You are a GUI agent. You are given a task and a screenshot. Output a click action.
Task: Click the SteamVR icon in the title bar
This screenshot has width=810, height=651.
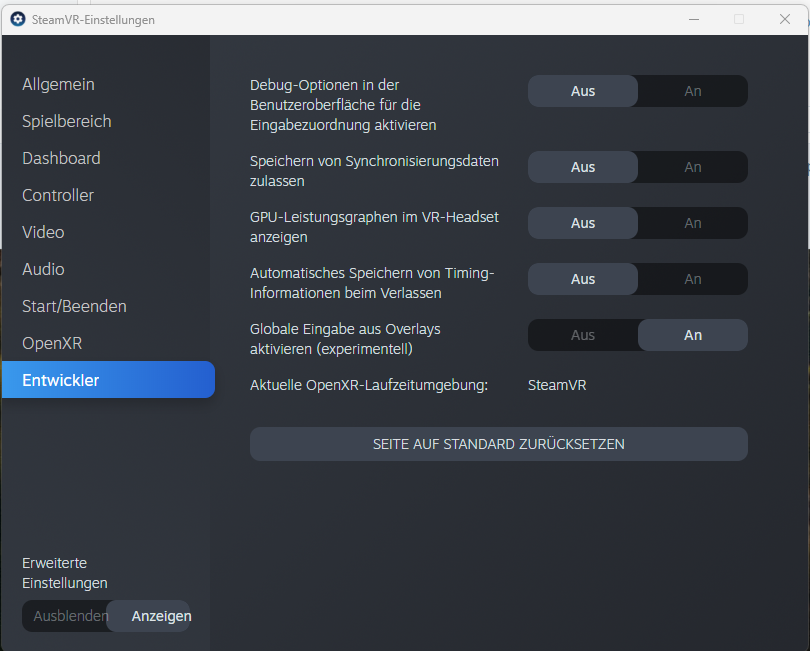[17, 19]
